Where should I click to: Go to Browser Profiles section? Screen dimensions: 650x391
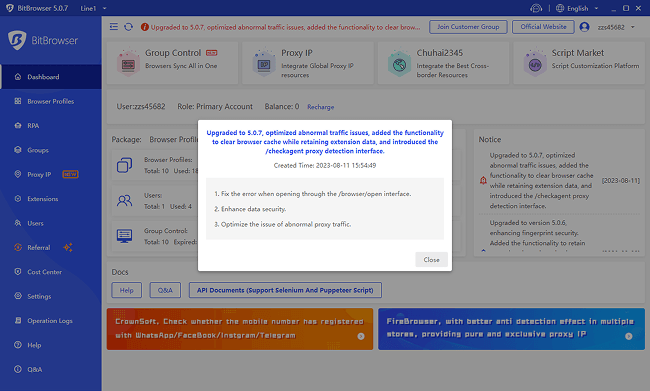tap(51, 101)
